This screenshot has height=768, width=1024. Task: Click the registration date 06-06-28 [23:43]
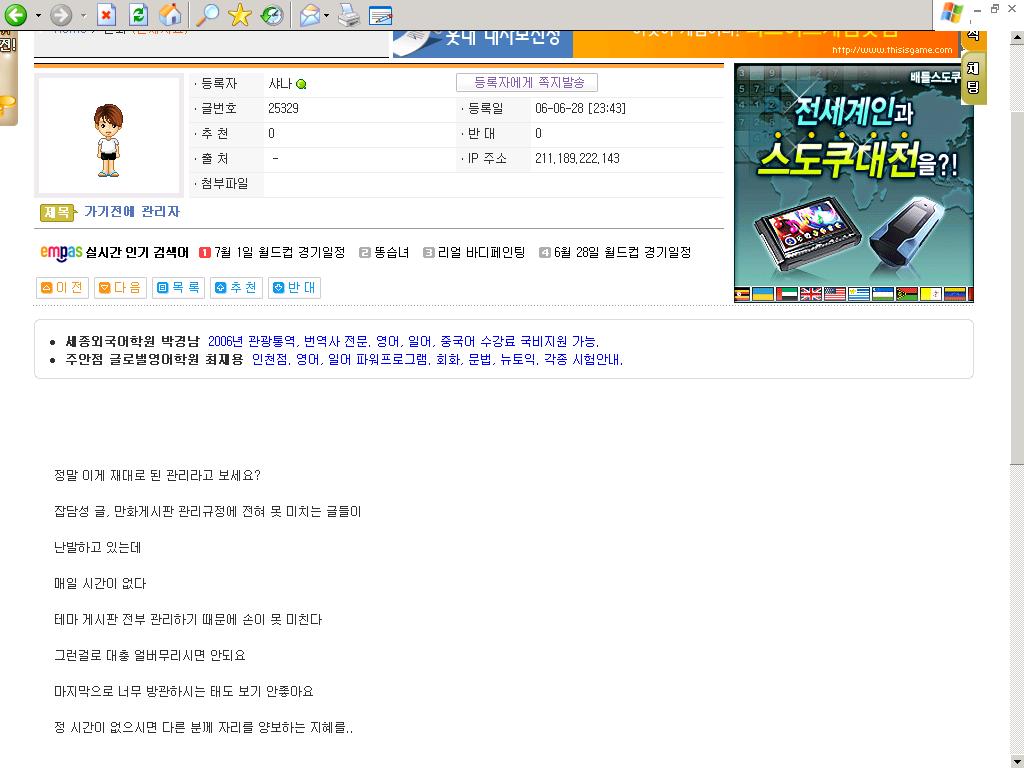581,108
